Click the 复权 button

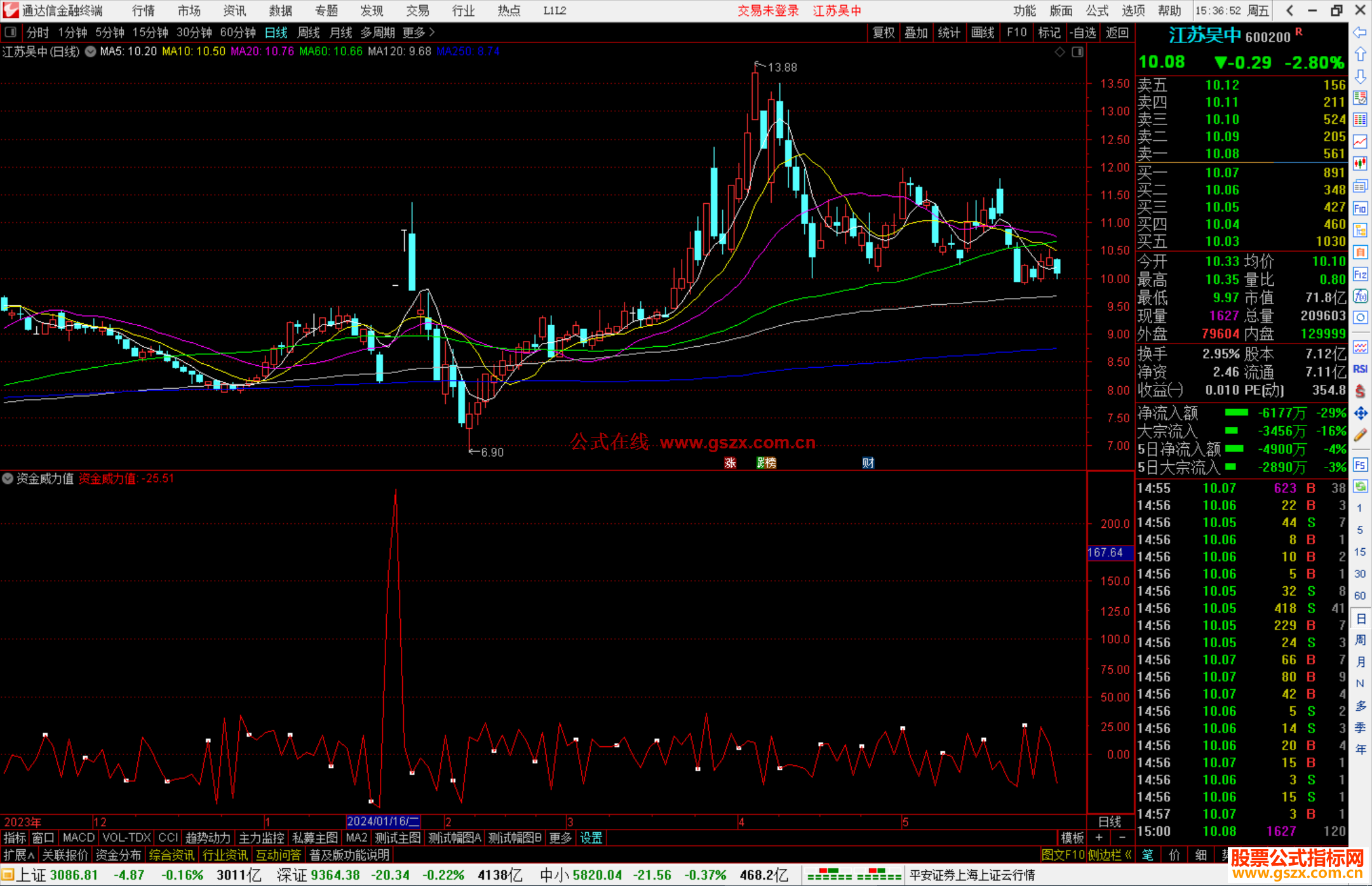click(884, 32)
